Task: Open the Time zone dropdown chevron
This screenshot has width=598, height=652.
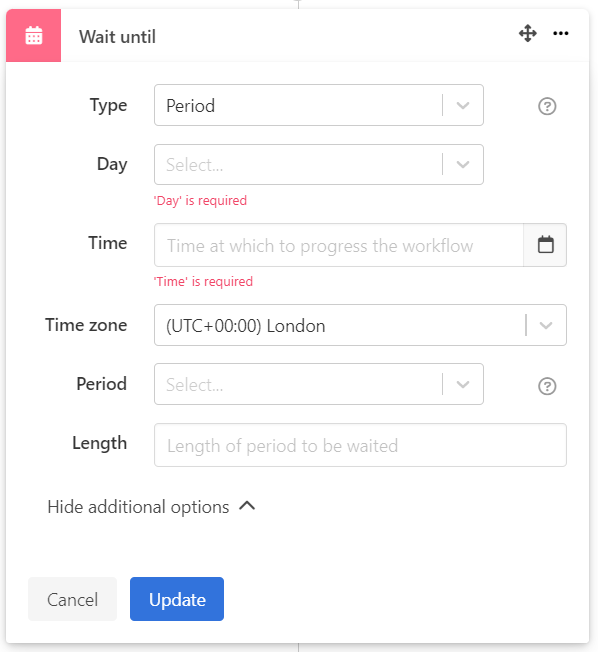Action: 546,325
